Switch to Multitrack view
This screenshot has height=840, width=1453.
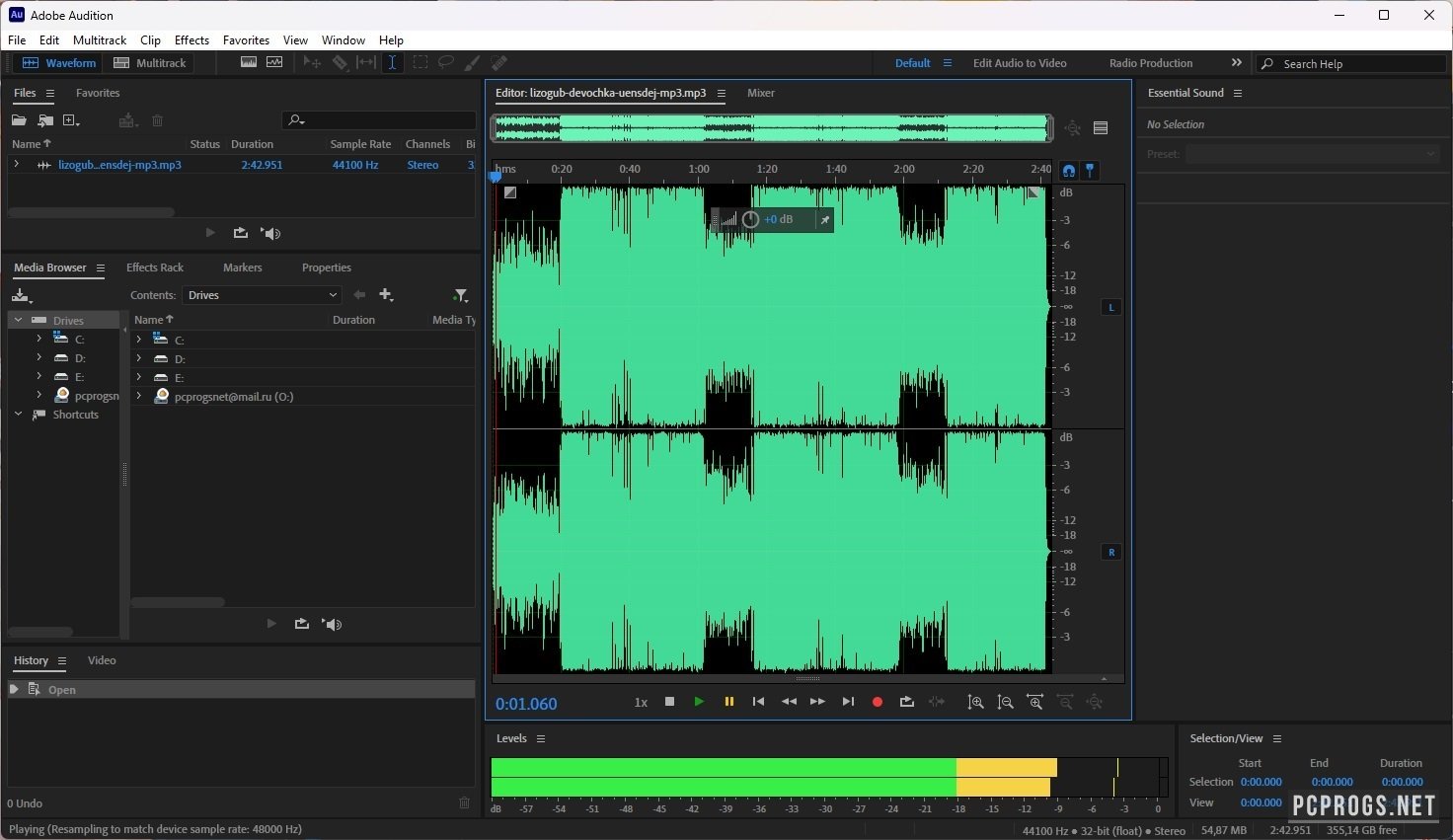click(150, 63)
